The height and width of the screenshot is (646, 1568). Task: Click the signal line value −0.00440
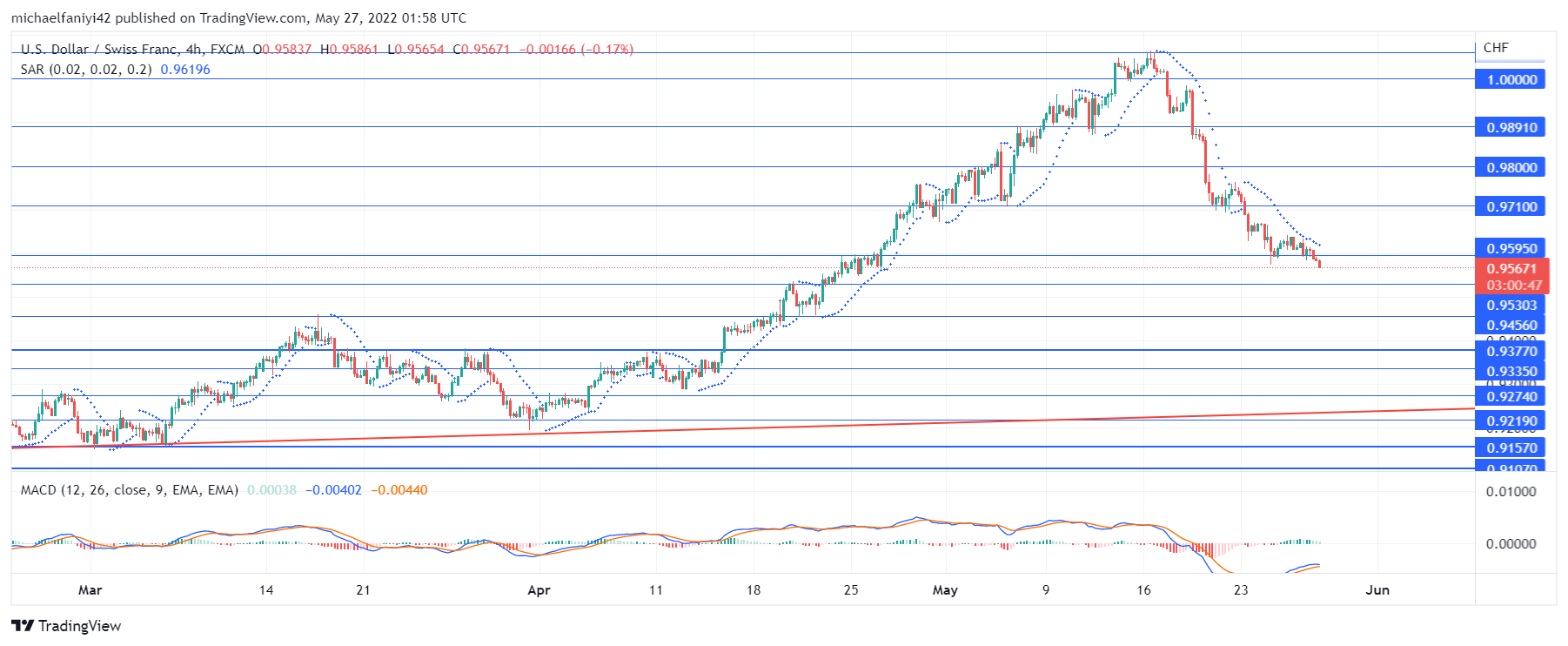coord(399,490)
